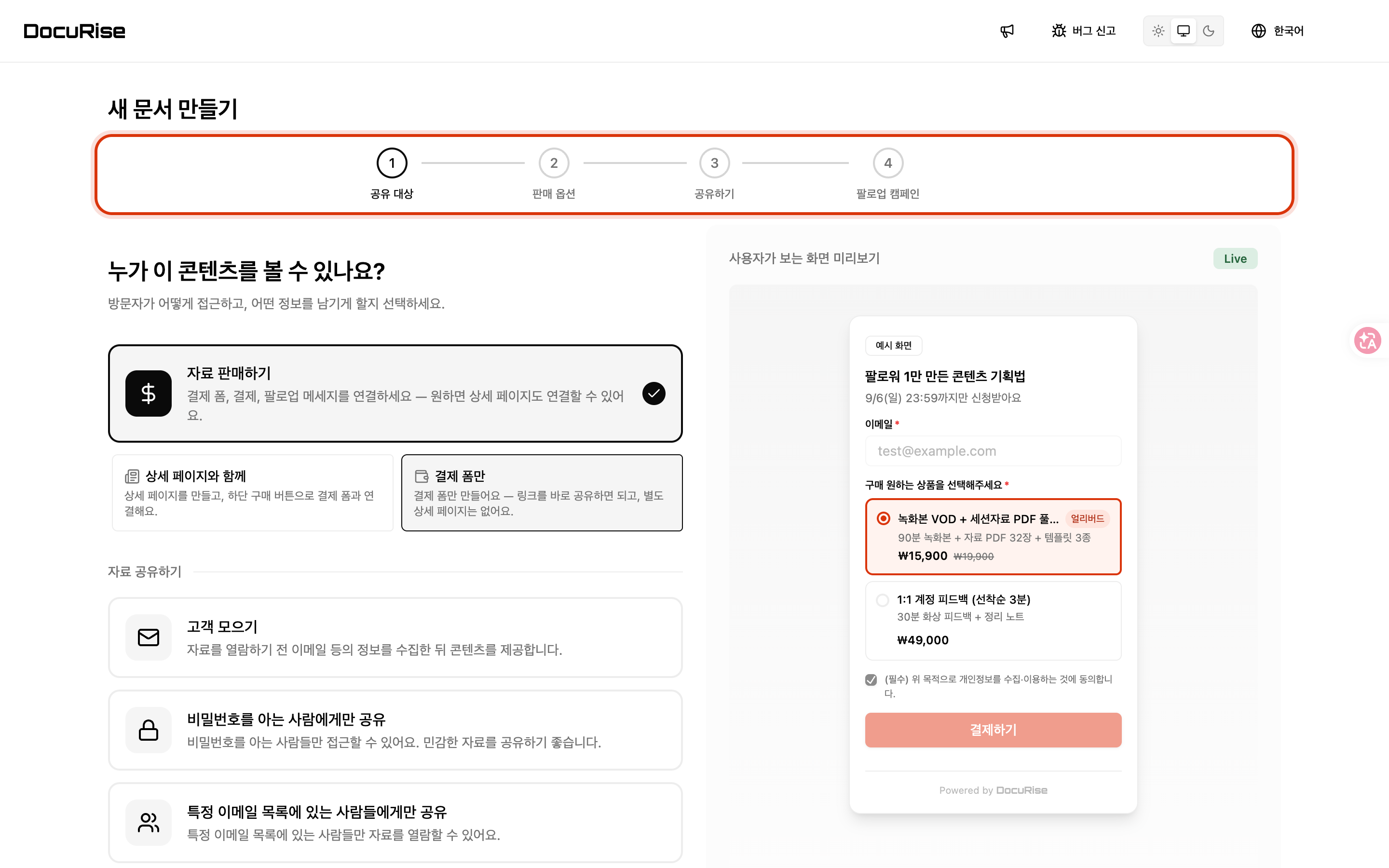Click the 버그 신고 button
1389x868 pixels.
pos(1084,31)
